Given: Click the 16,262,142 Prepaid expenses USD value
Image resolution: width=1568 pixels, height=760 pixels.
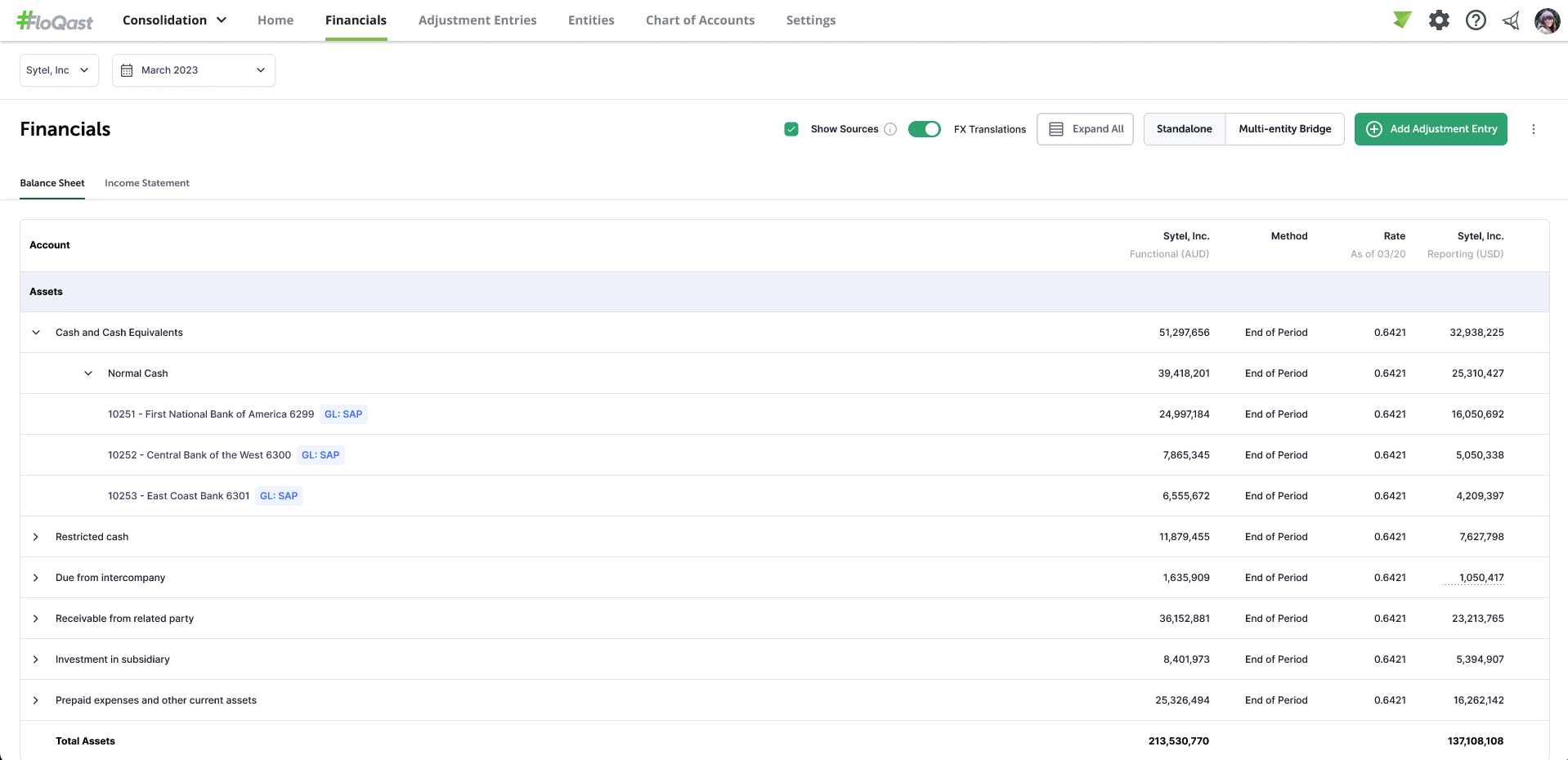Looking at the screenshot, I should coord(1478,700).
